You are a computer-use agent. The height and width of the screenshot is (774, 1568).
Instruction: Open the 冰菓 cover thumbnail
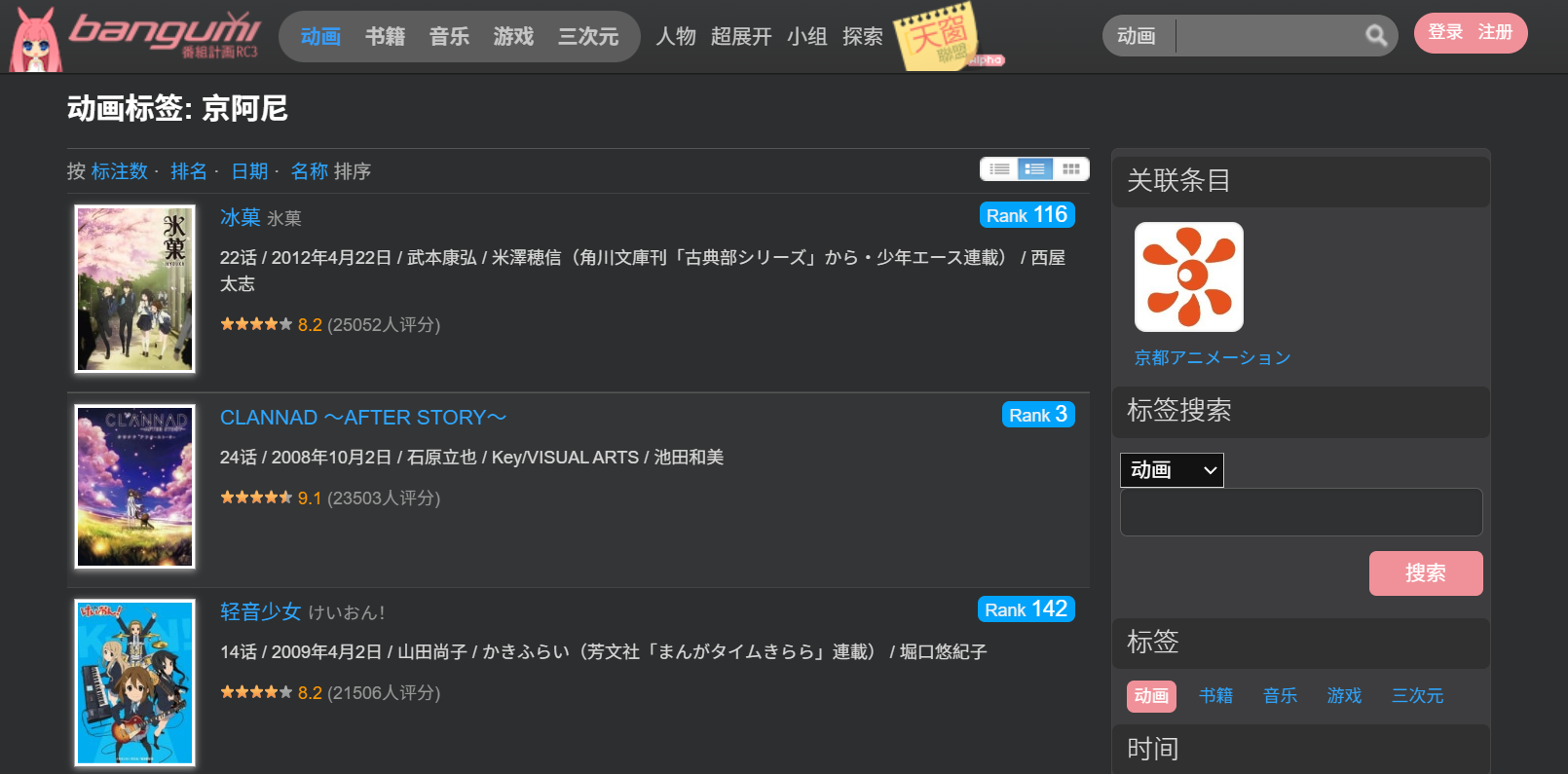tap(135, 288)
